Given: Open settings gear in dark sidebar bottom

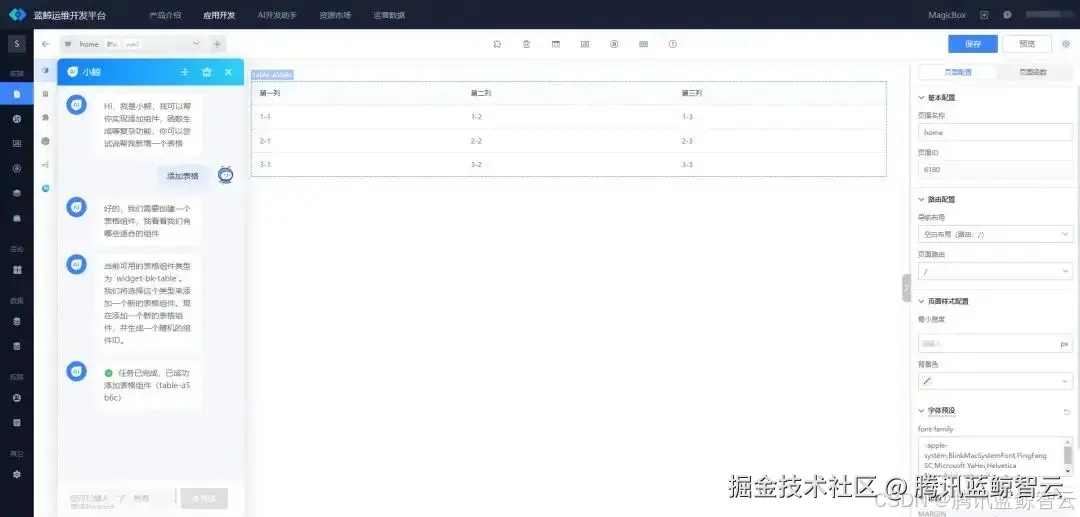Looking at the screenshot, I should point(17,474).
